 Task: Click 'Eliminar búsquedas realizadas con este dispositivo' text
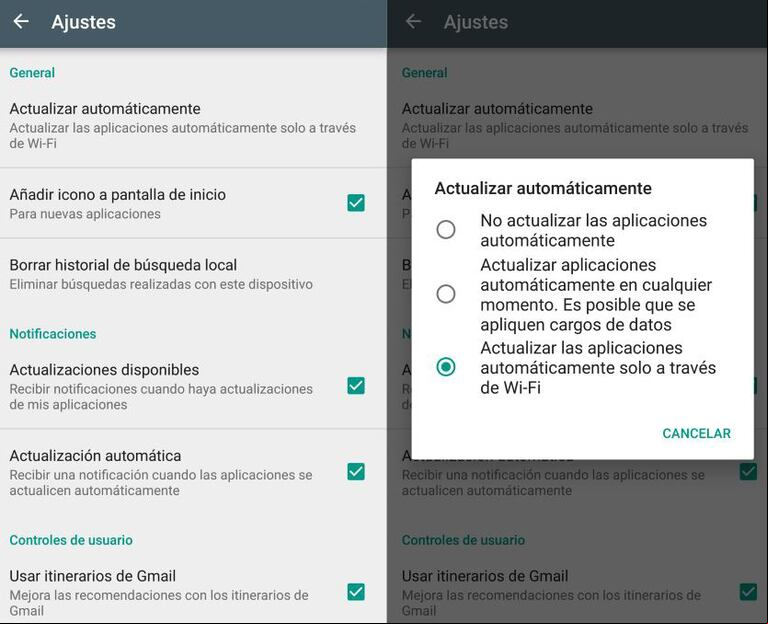click(161, 284)
